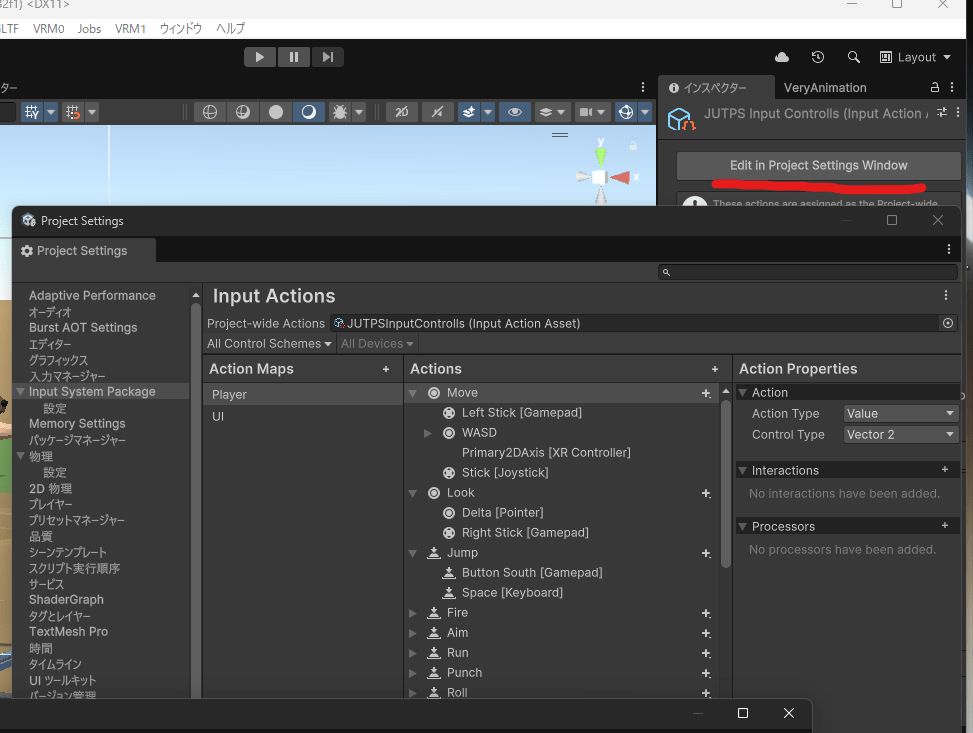
Task: Click the Step frame button
Action: coord(328,57)
